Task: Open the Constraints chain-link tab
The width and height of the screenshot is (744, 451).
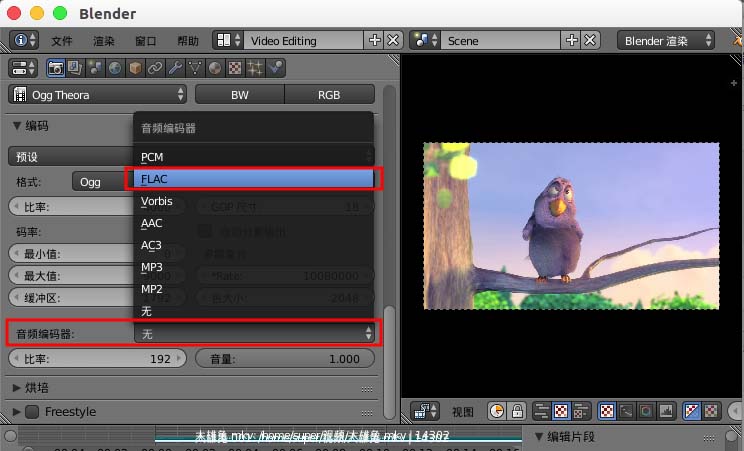Action: [x=155, y=68]
